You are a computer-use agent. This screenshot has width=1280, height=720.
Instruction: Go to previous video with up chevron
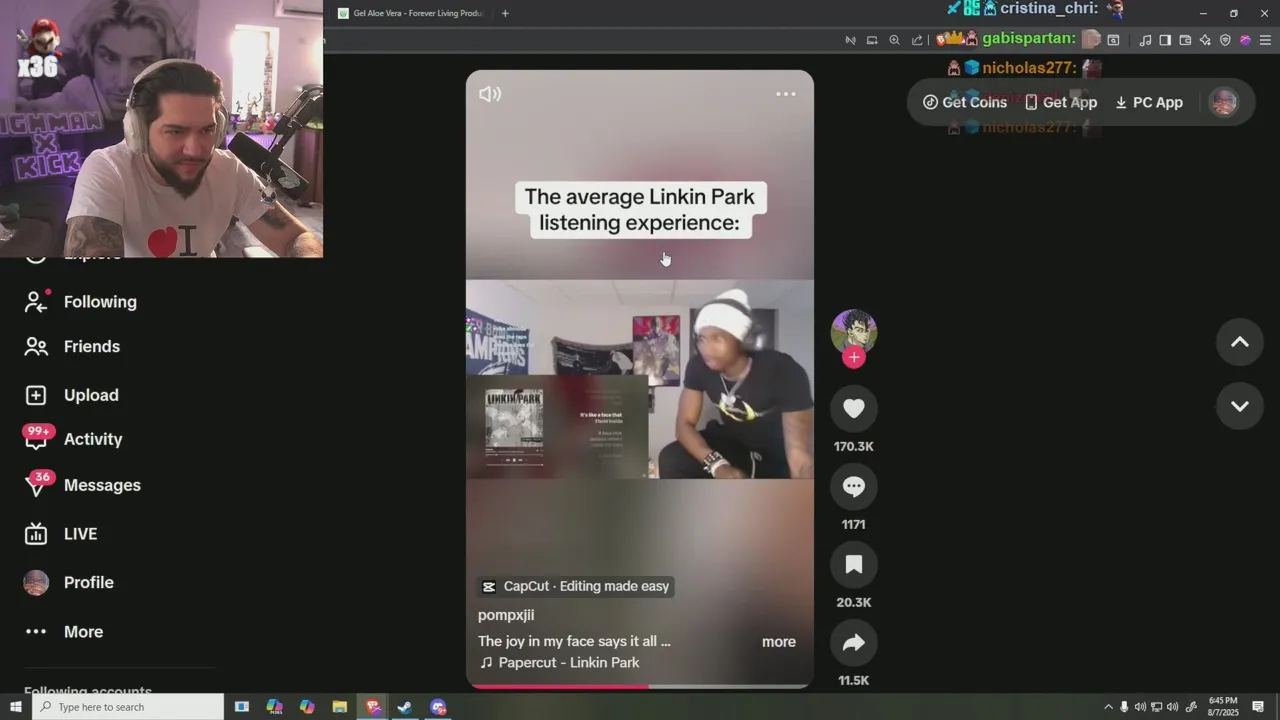pos(1240,342)
